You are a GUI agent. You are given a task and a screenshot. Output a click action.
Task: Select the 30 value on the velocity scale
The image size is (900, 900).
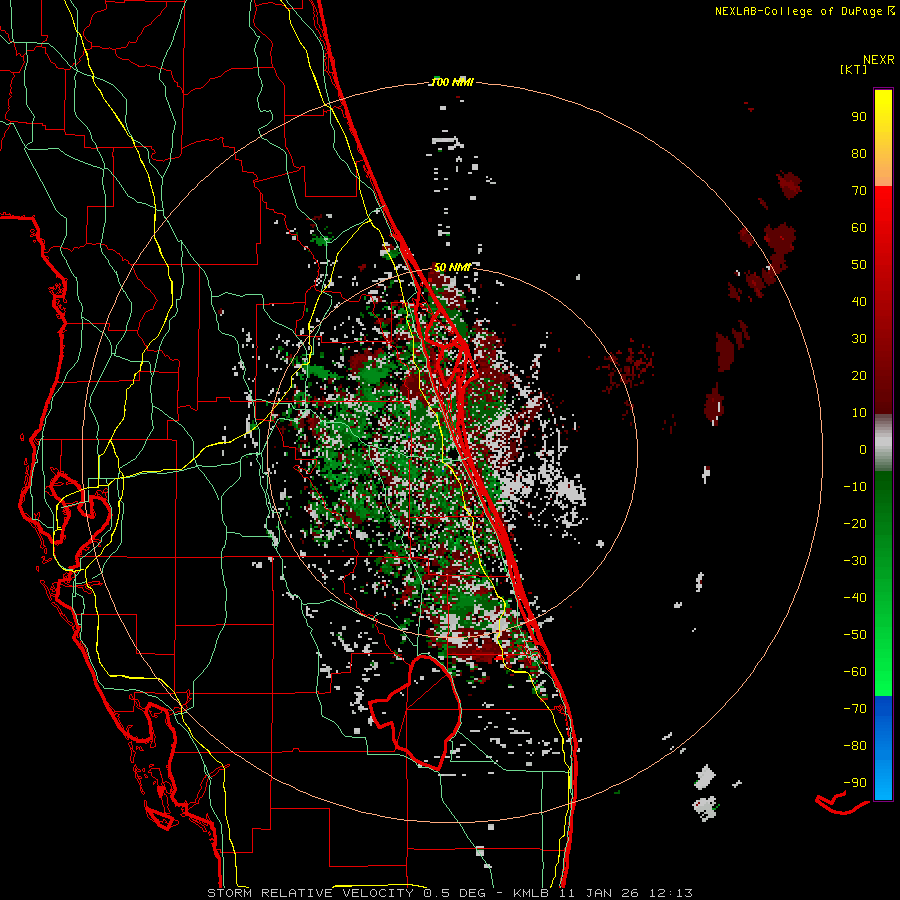click(x=859, y=339)
